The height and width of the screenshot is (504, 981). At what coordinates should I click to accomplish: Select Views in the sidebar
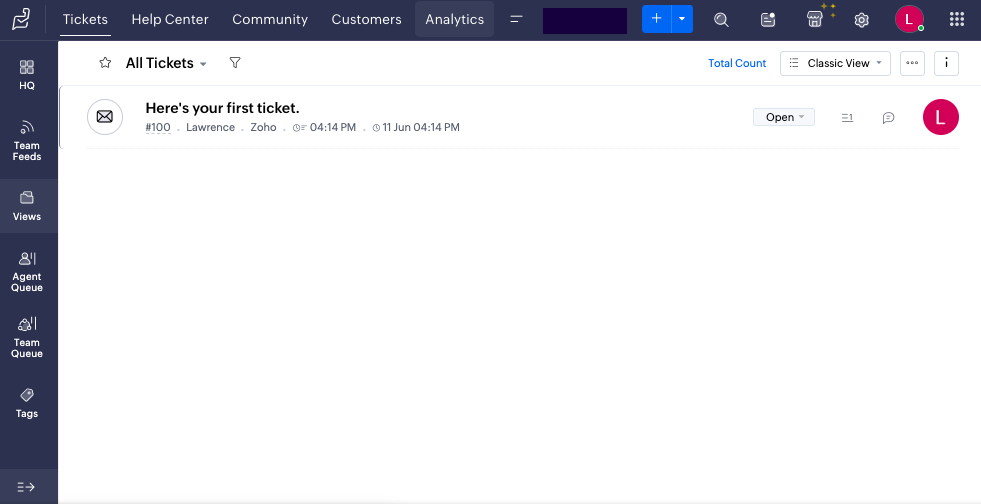pos(27,206)
